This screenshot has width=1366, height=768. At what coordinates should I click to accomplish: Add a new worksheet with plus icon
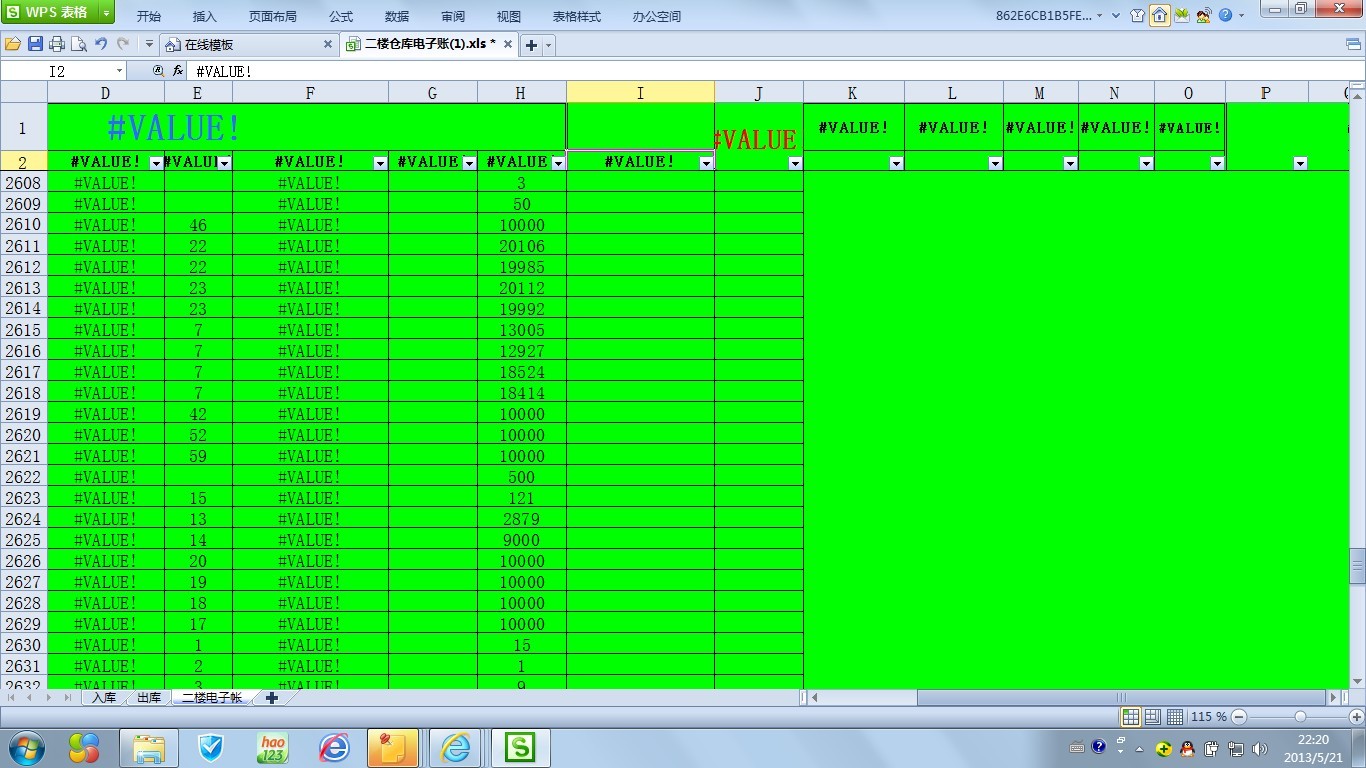click(x=271, y=698)
